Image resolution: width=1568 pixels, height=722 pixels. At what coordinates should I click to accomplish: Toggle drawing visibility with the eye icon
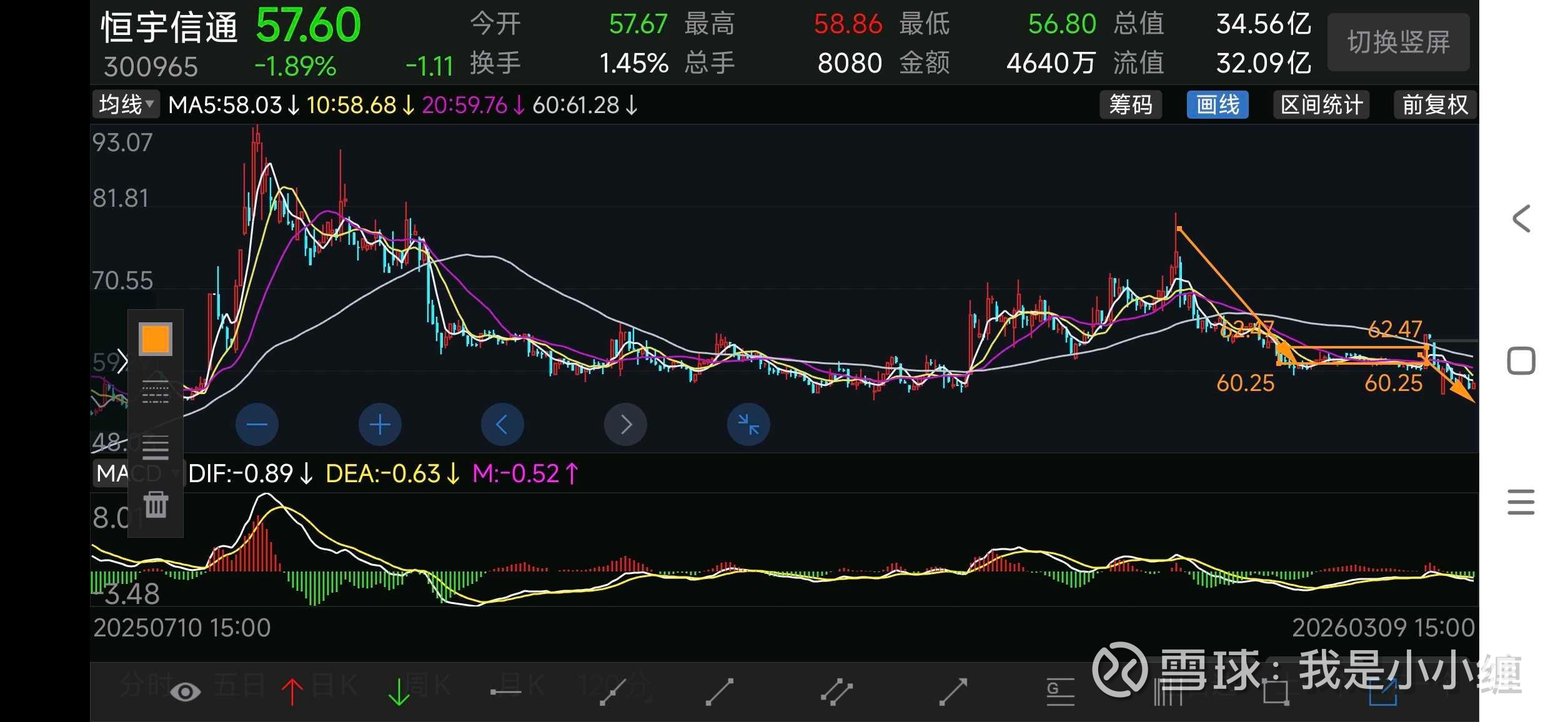pos(185,691)
